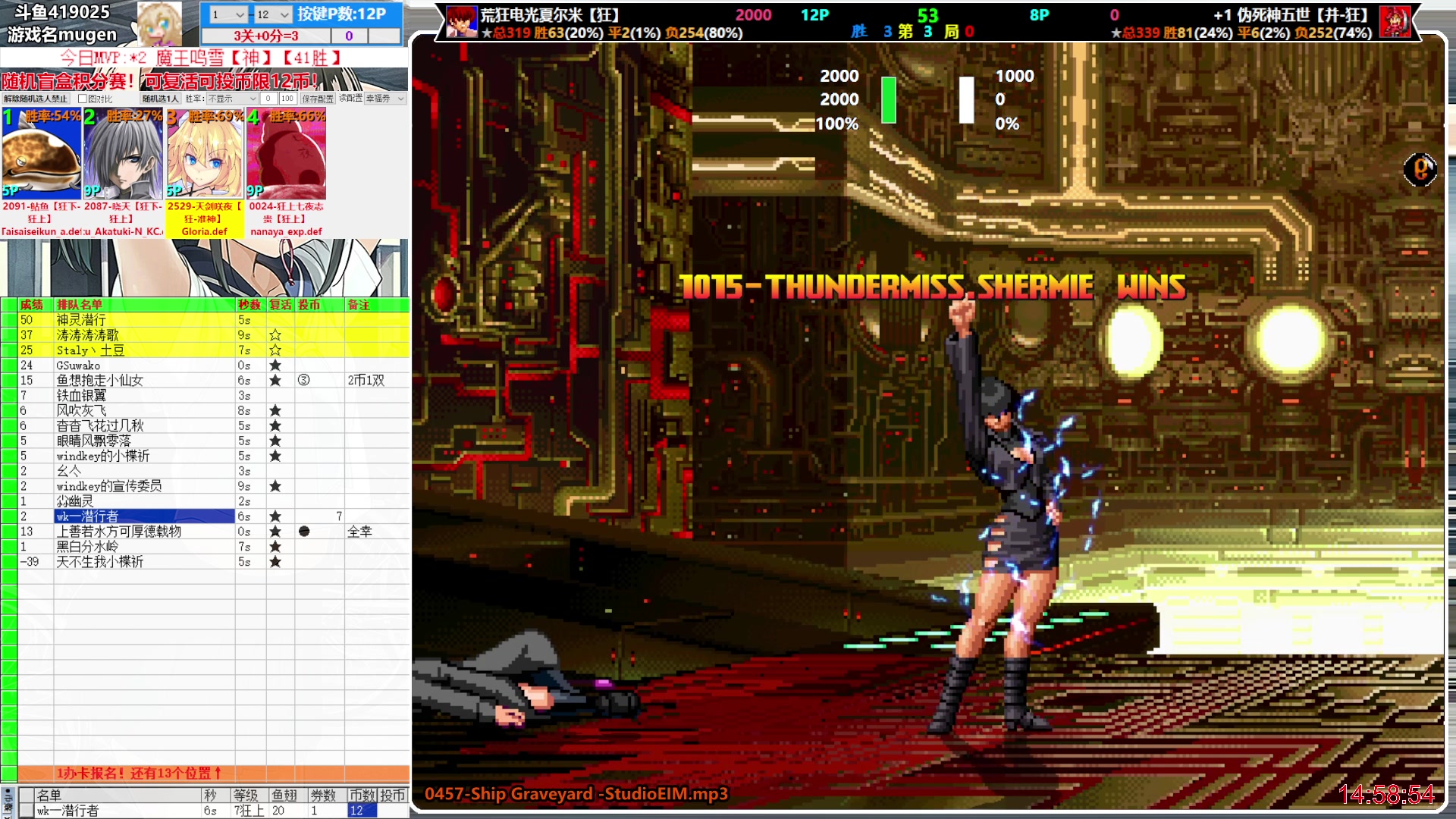
Task: Click the 复活 column header
Action: point(281,305)
